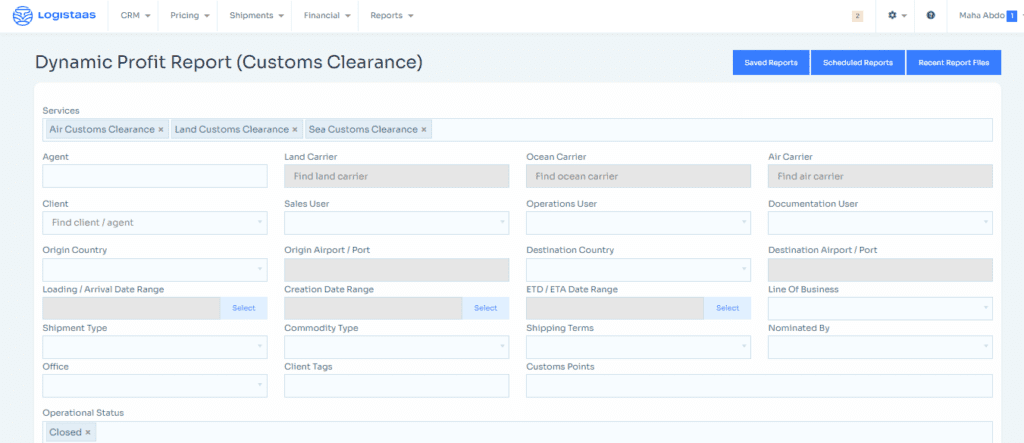Select the Creation Date Range
Image resolution: width=1024 pixels, height=443 pixels.
click(x=485, y=309)
